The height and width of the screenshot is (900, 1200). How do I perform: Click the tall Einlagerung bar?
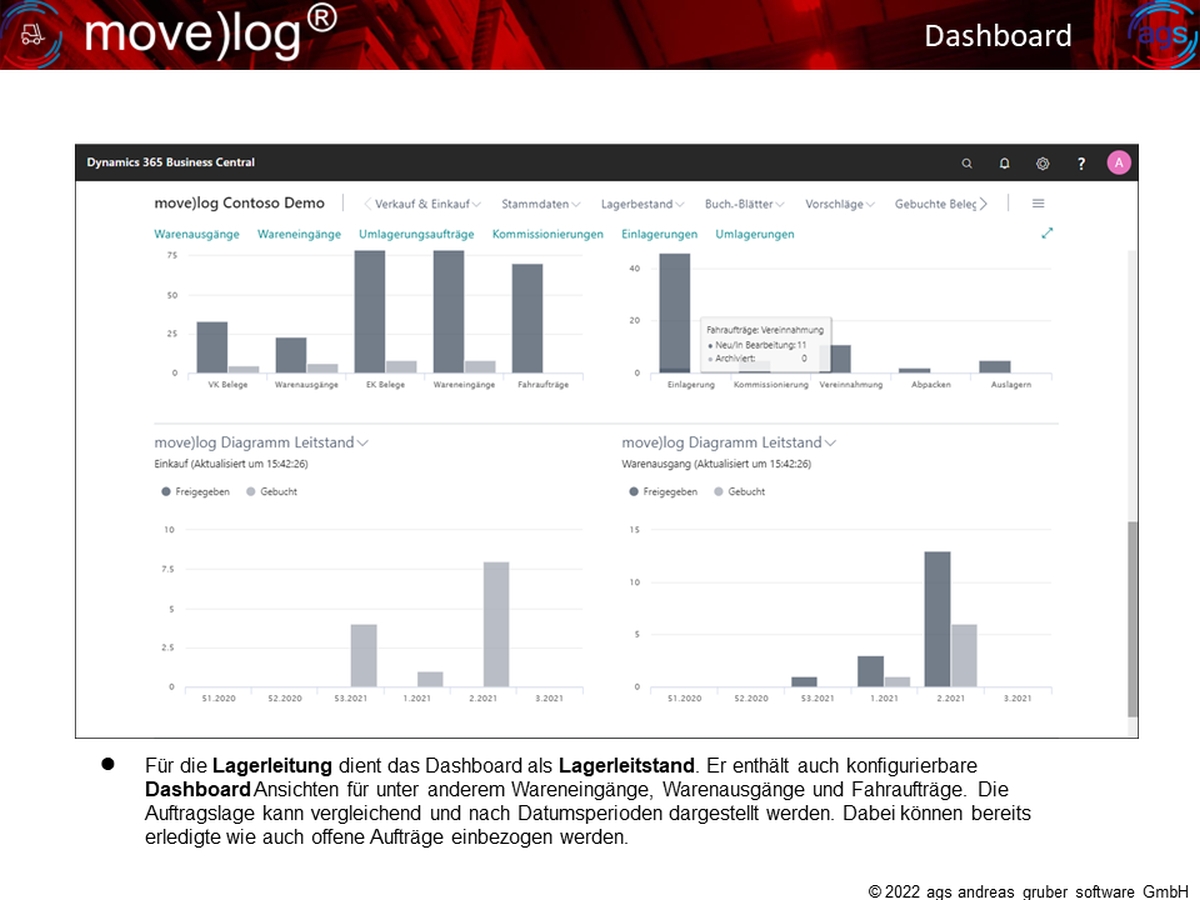pos(675,313)
